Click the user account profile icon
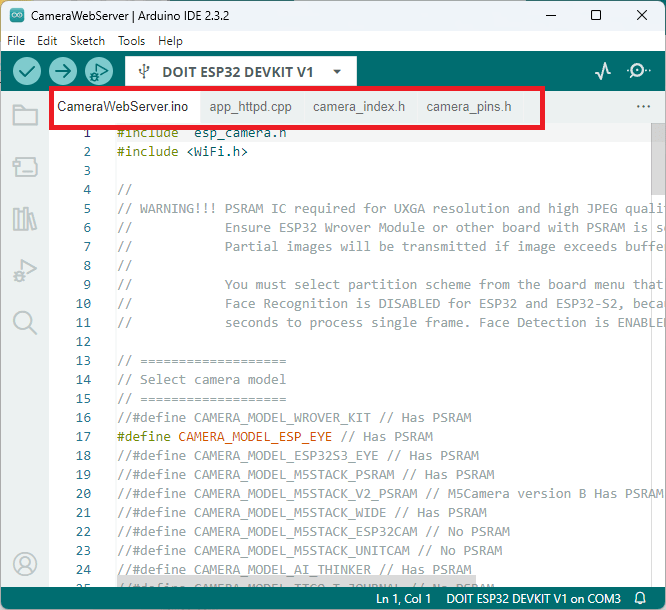 point(25,565)
